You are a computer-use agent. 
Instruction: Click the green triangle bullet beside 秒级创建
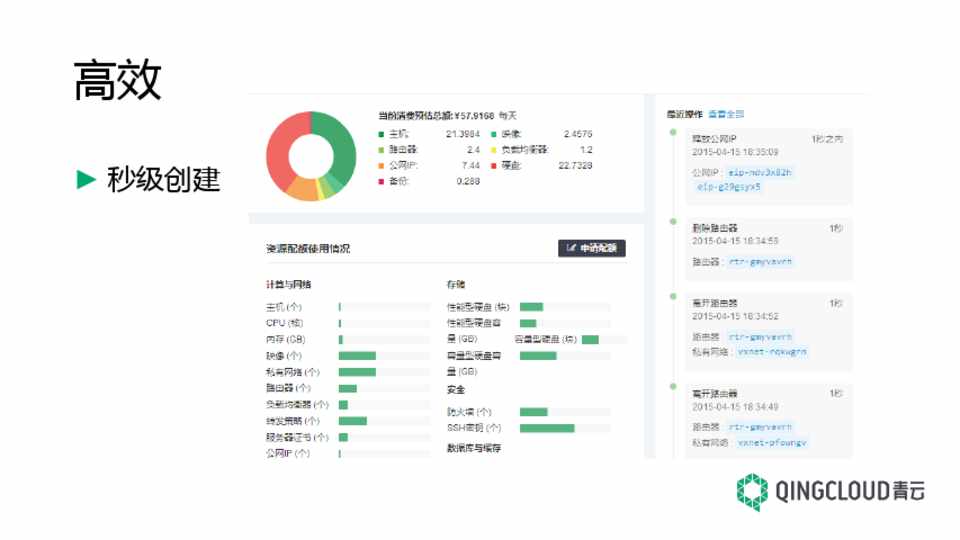click(87, 179)
